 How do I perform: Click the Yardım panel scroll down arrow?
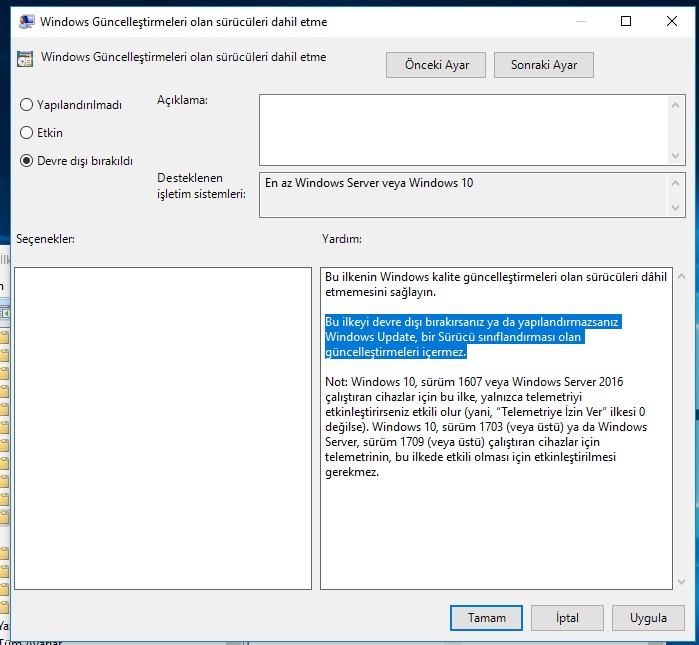pyautogui.click(x=680, y=581)
